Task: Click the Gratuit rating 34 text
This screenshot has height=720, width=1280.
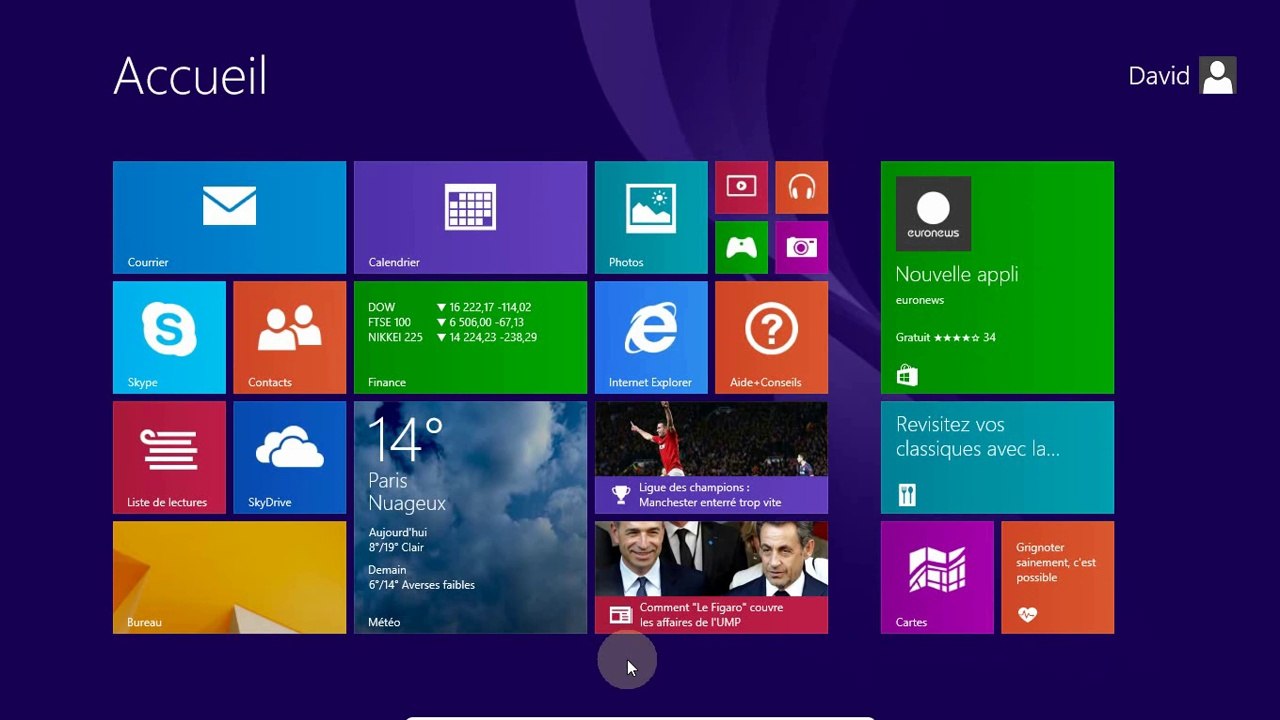Action: (x=946, y=338)
